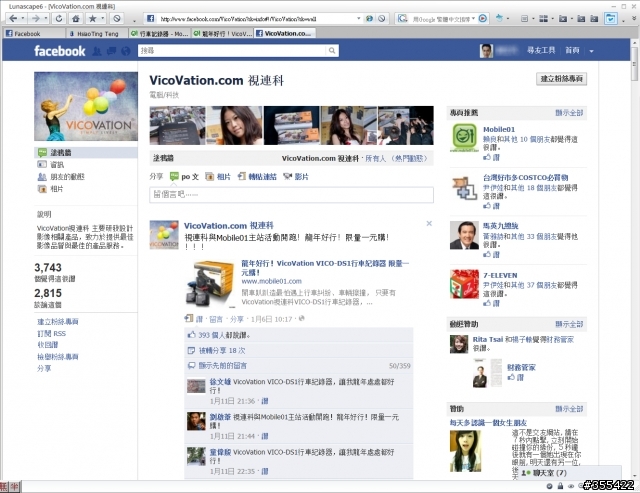Select 相片 in the left sidebar
Image resolution: width=640 pixels, height=493 pixels.
click(57, 189)
